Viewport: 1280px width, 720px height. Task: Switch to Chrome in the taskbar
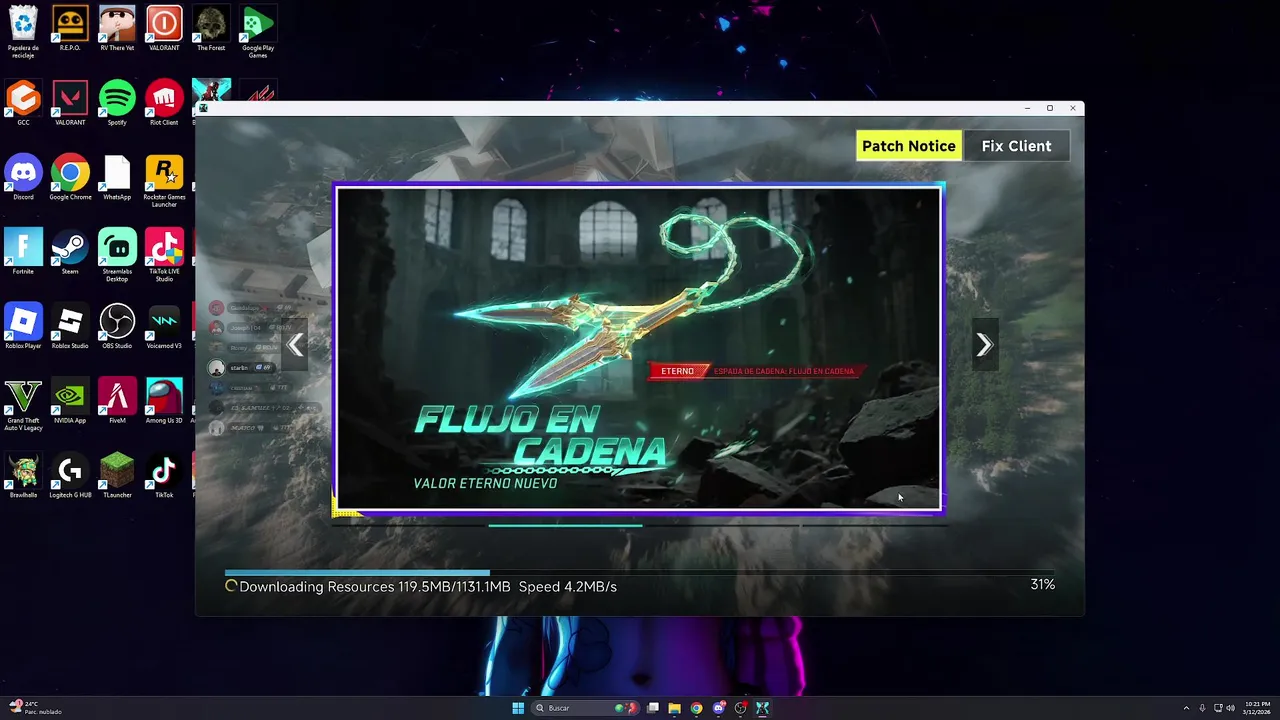coord(697,708)
